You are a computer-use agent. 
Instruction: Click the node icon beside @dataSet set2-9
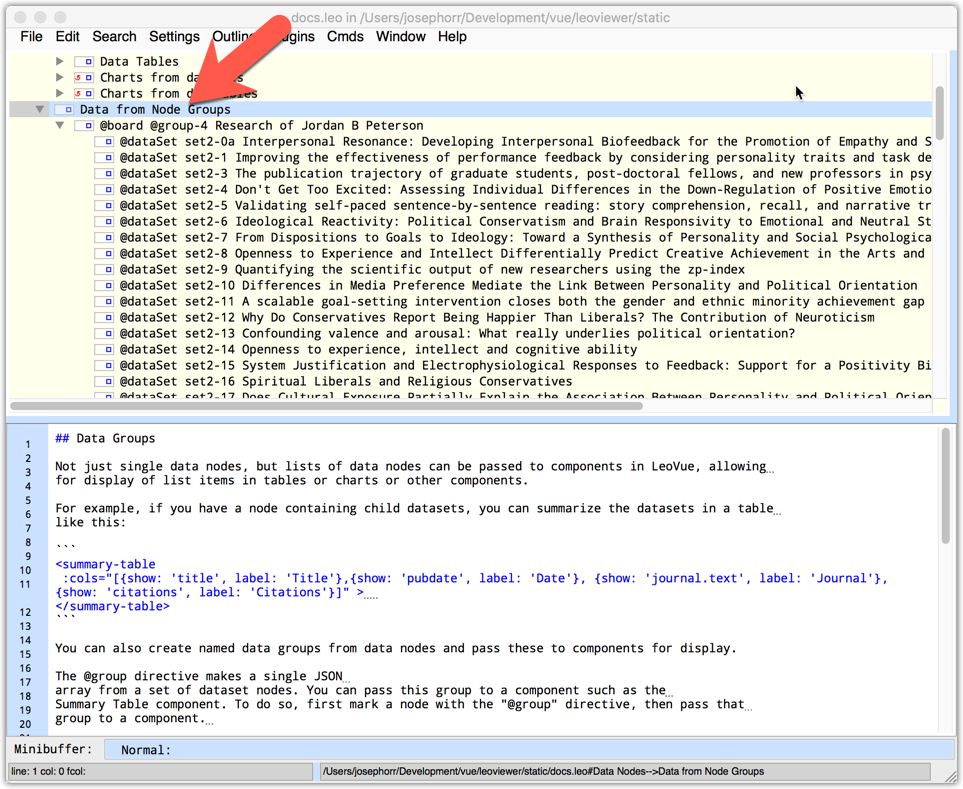(108, 269)
